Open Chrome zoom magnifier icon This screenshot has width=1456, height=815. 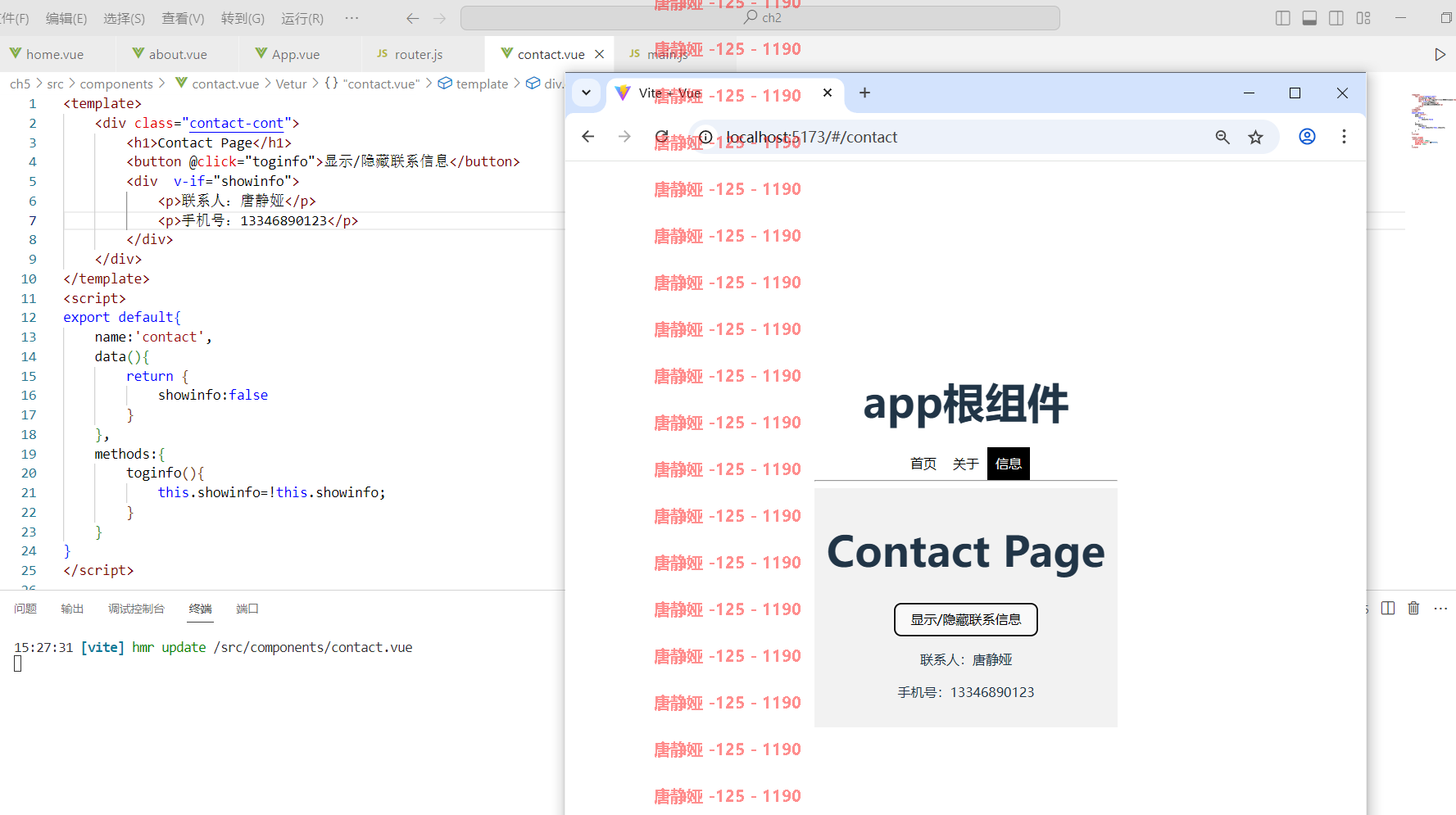[x=1222, y=137]
